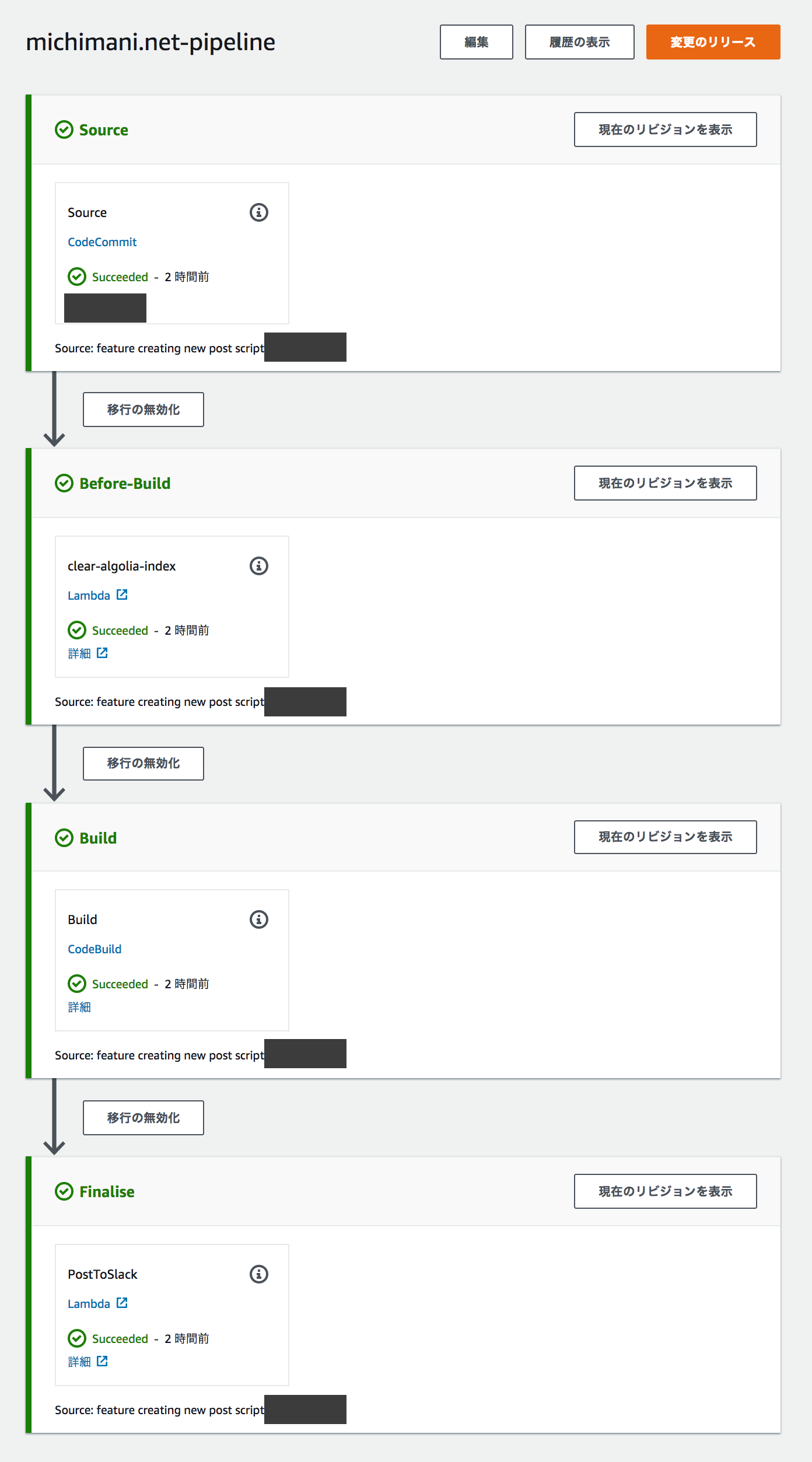The width and height of the screenshot is (812, 1462).
Task: Disable transition between Source and Before-Build
Action: 143,410
